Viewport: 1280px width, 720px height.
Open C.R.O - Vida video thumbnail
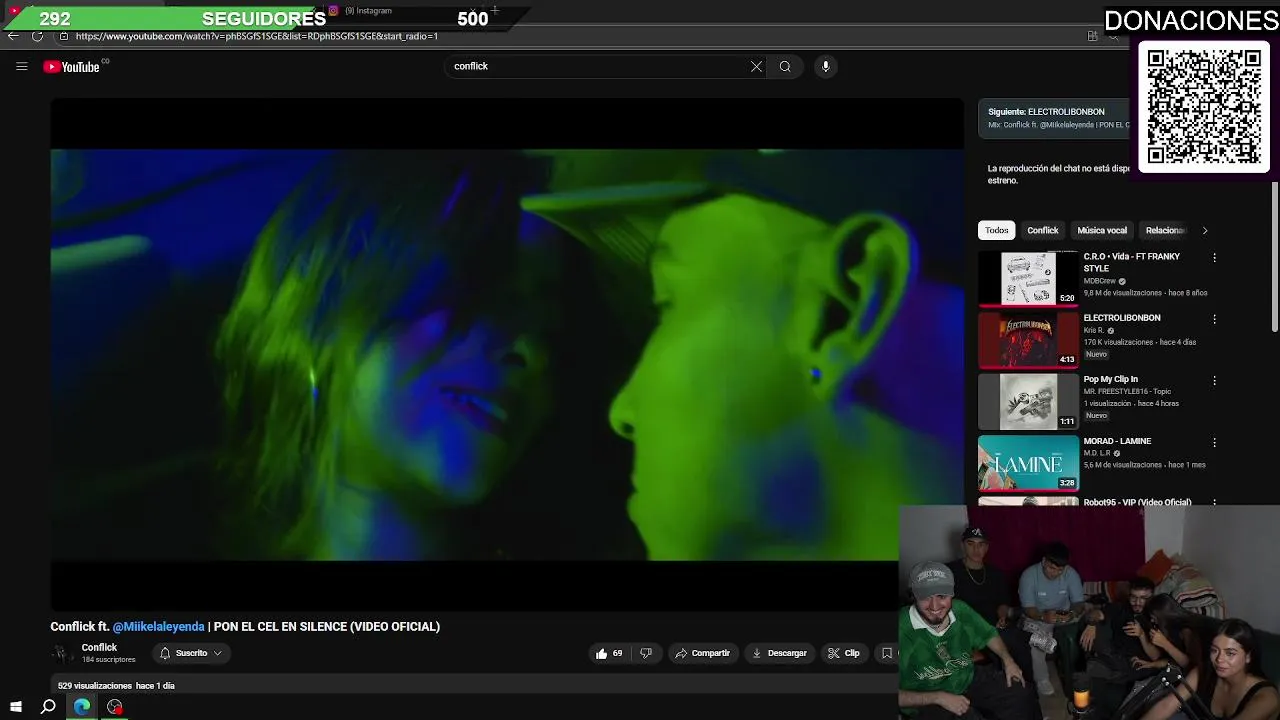coord(1028,278)
